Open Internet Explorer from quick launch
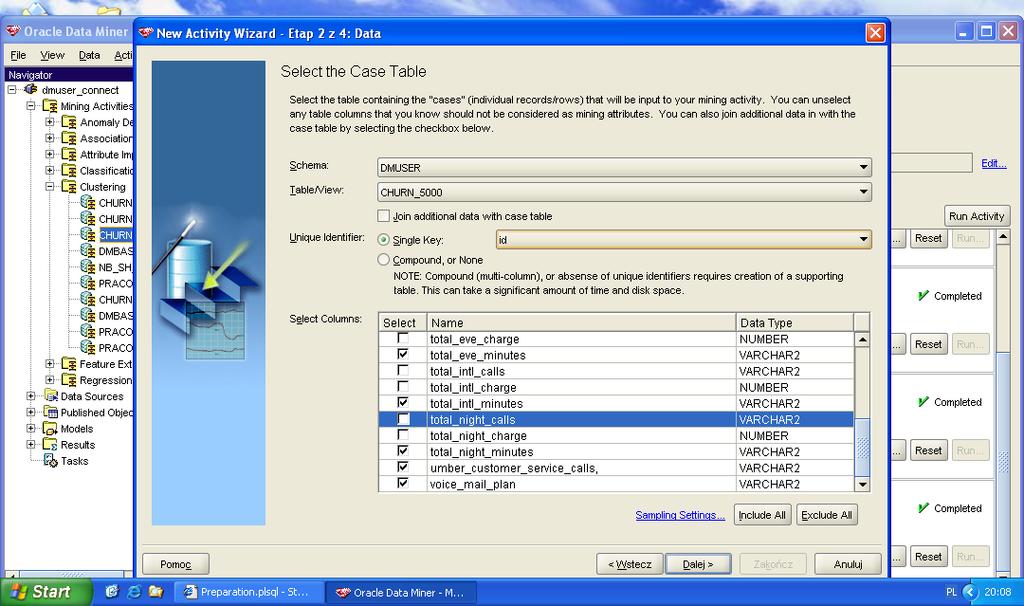The width and height of the screenshot is (1024, 606). (x=134, y=592)
